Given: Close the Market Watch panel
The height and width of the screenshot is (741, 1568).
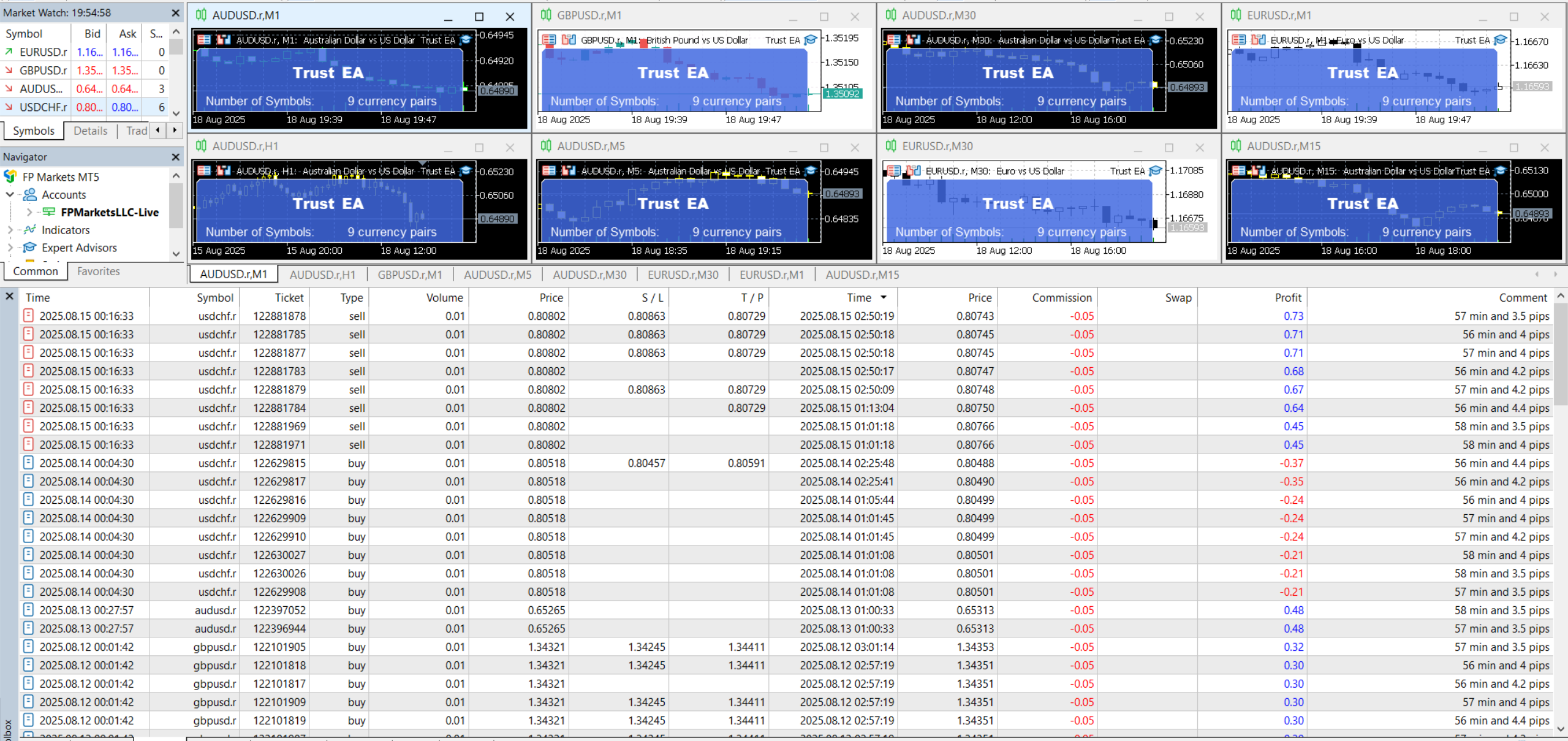Looking at the screenshot, I should (176, 13).
